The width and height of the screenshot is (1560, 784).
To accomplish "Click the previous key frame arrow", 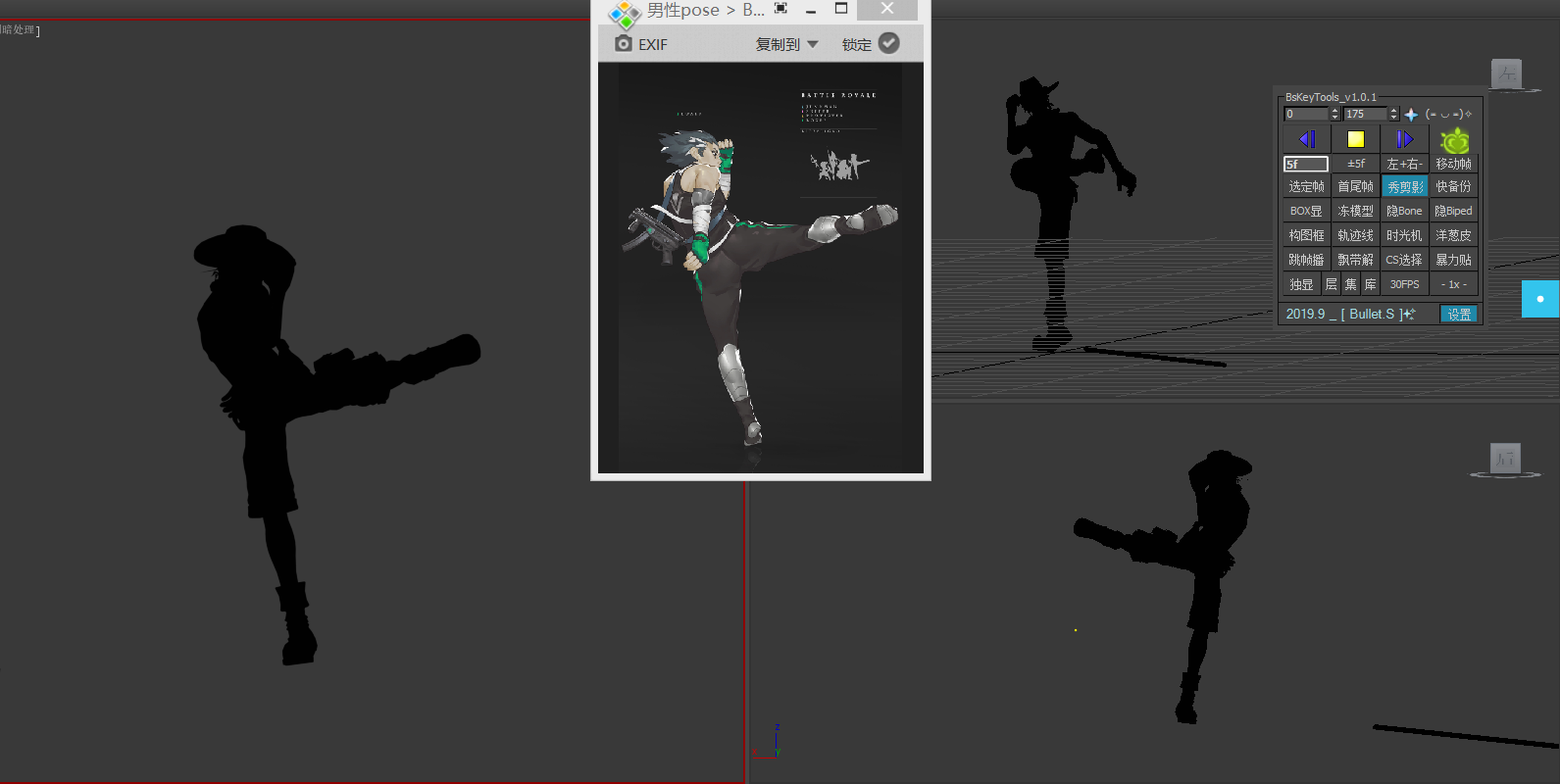I will [1306, 139].
